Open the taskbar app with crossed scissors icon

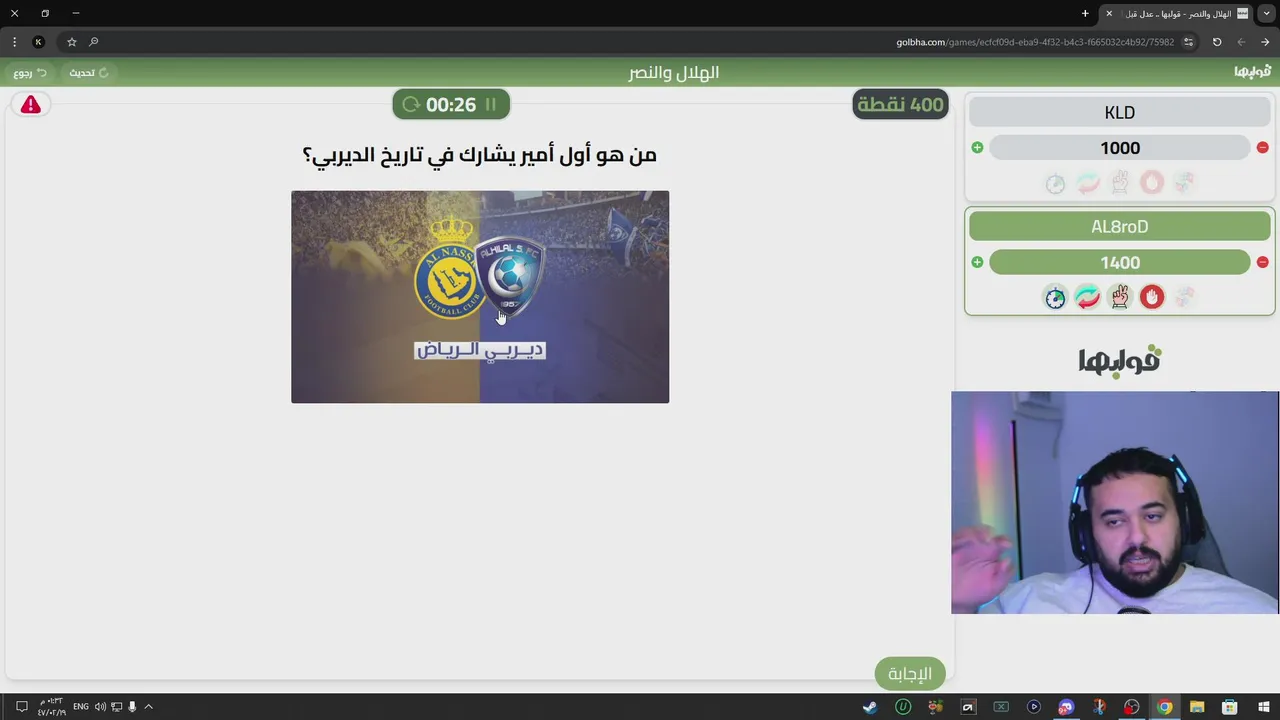1099,707
